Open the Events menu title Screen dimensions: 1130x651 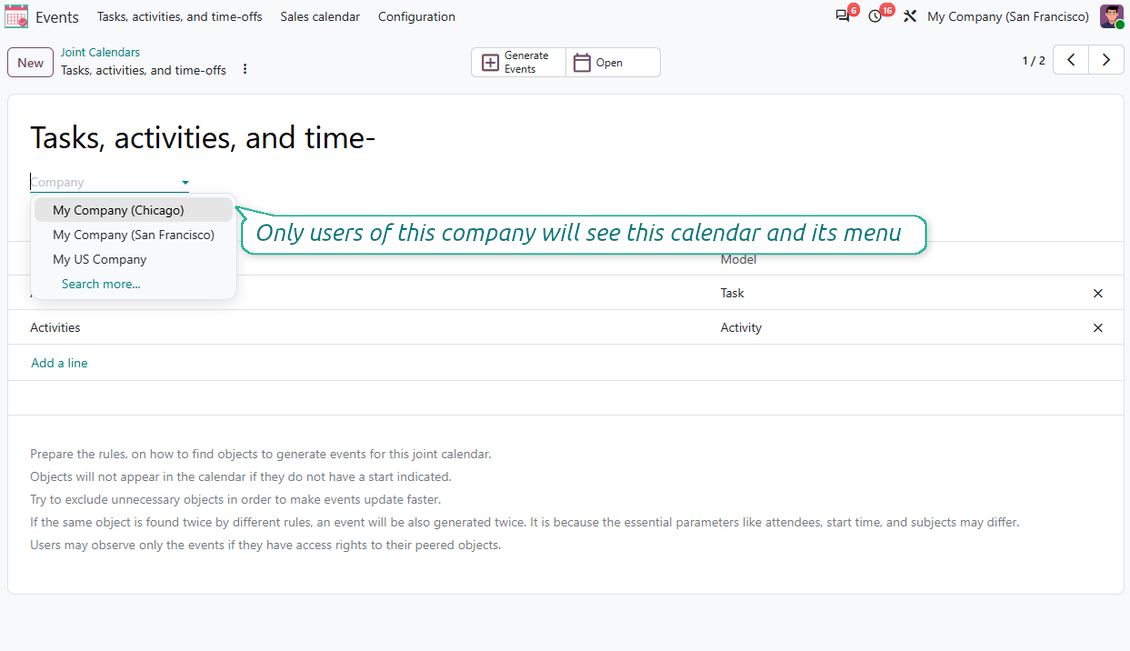57,17
